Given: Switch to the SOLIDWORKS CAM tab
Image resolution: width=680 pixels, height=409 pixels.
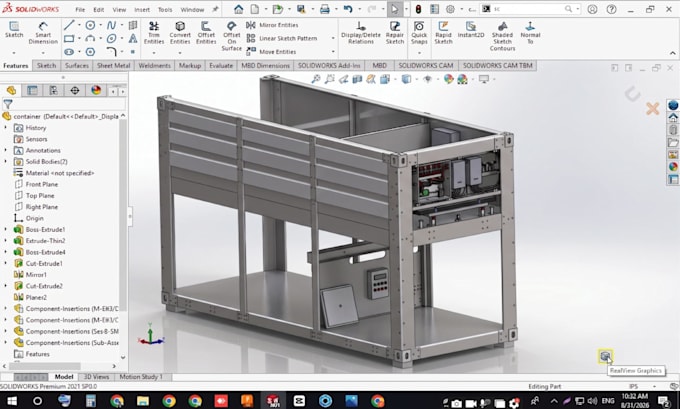Looking at the screenshot, I should click(x=425, y=65).
